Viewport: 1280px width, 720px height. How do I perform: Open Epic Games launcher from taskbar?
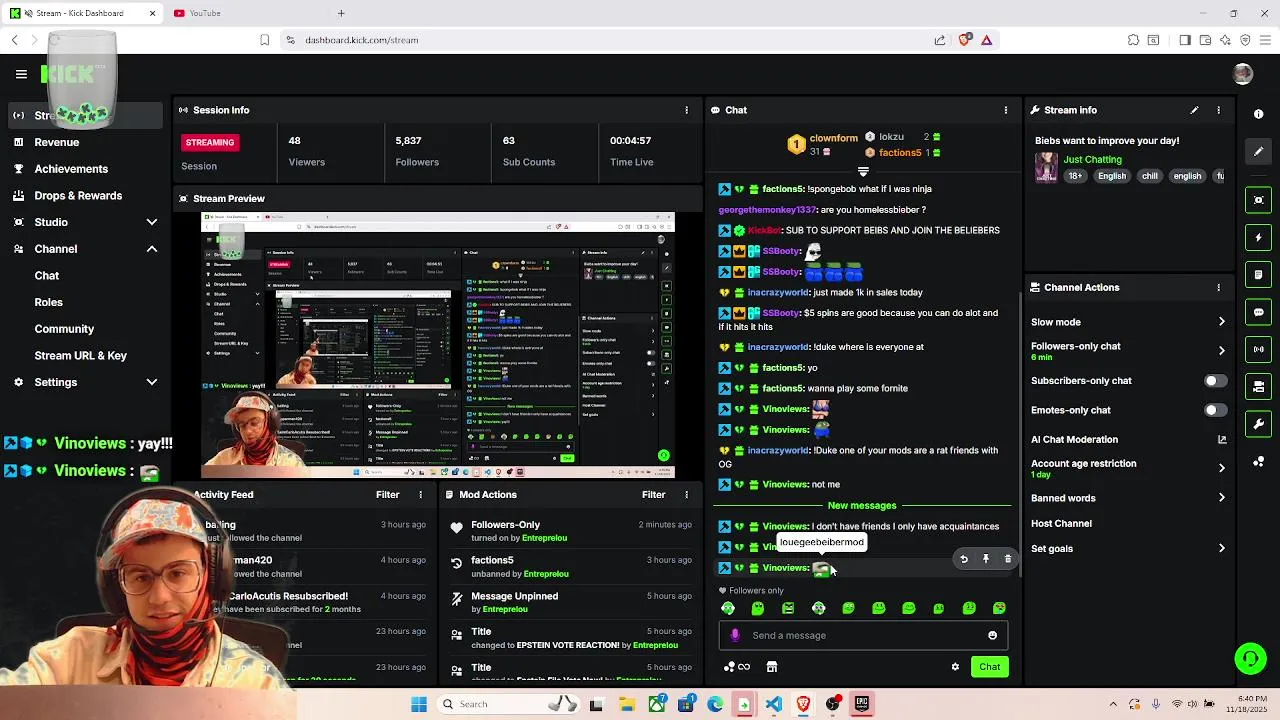click(862, 704)
